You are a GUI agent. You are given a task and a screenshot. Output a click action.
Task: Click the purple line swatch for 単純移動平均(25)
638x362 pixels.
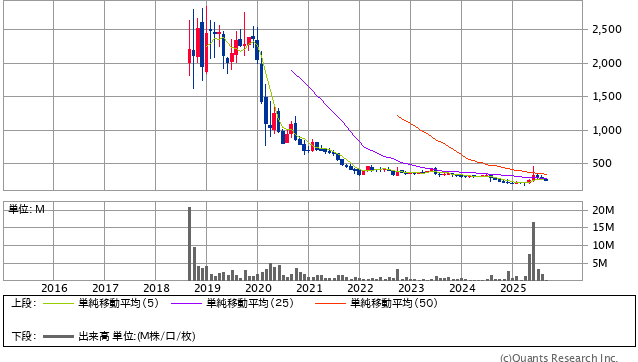pos(186,303)
